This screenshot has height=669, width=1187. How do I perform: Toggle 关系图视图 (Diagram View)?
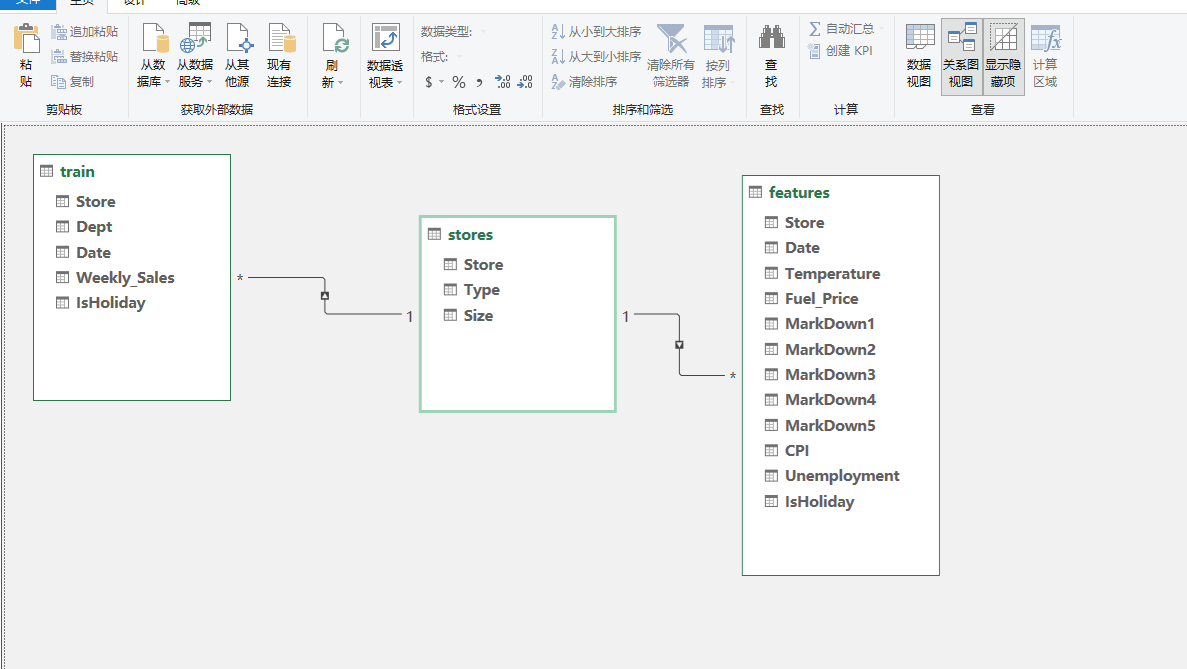961,56
